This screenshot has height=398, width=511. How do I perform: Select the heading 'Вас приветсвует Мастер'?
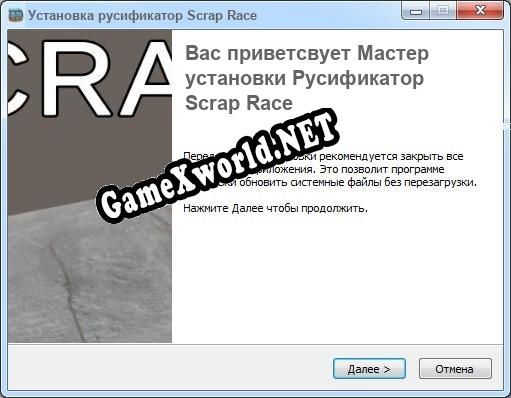pos(307,53)
